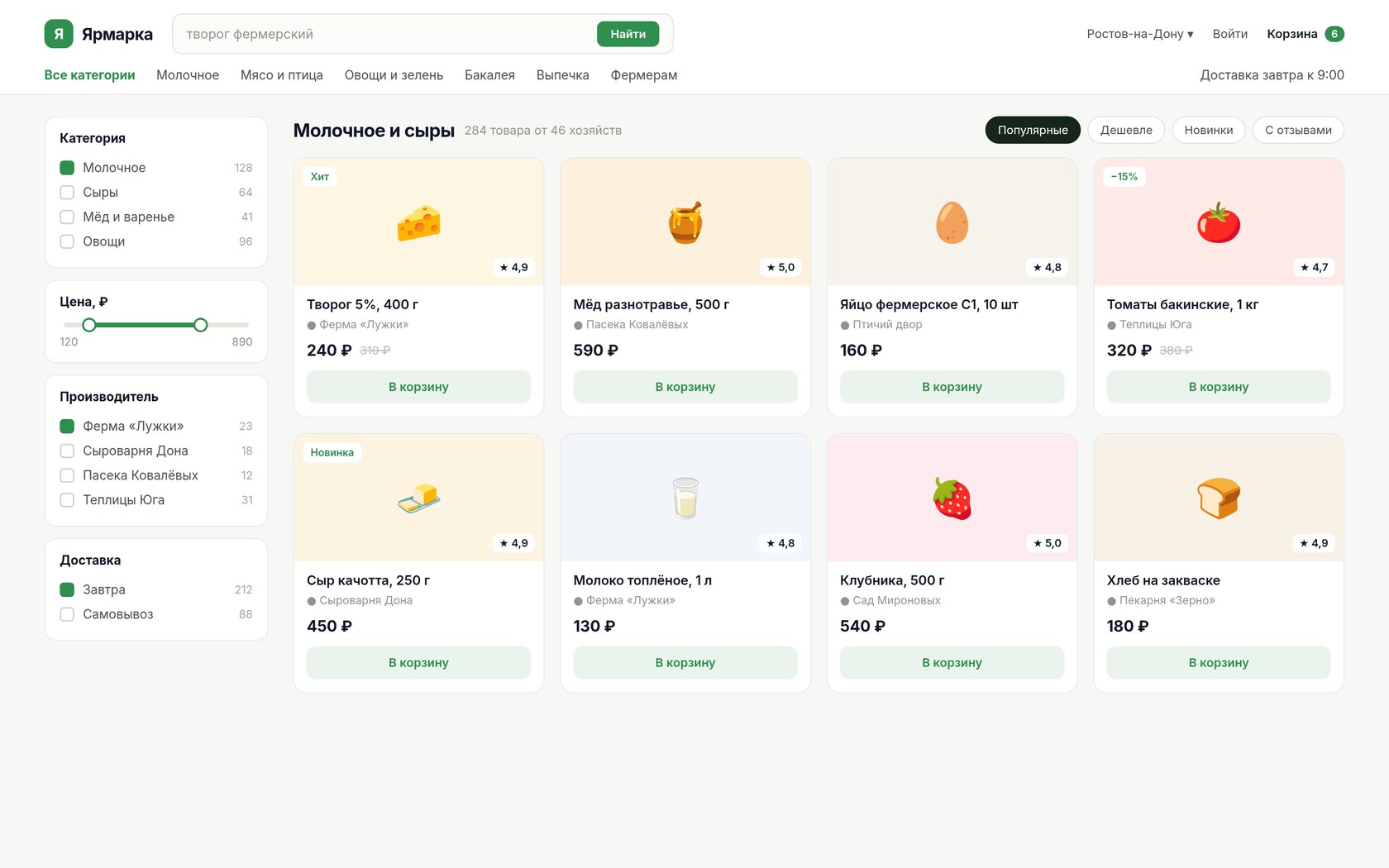
Task: Enable the Самовывоз delivery checkbox
Action: click(67, 614)
